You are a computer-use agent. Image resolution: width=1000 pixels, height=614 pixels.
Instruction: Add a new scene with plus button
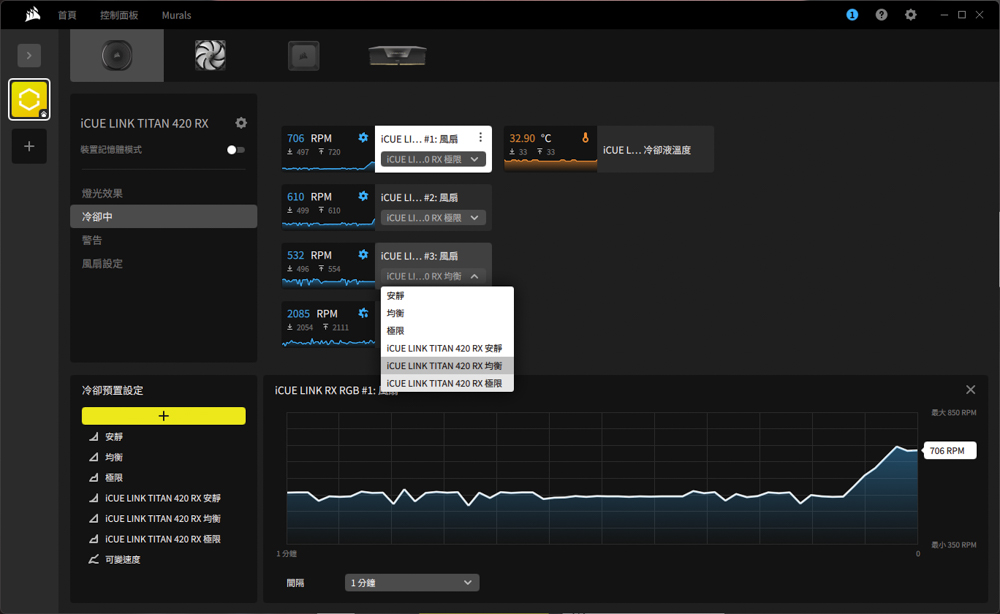(x=29, y=146)
